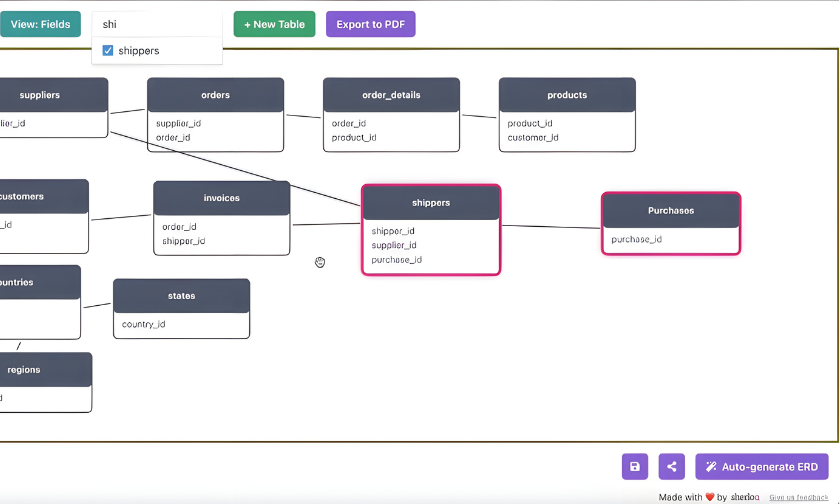The width and height of the screenshot is (840, 504).
Task: Open the sherloq brand link in footer
Action: point(745,497)
